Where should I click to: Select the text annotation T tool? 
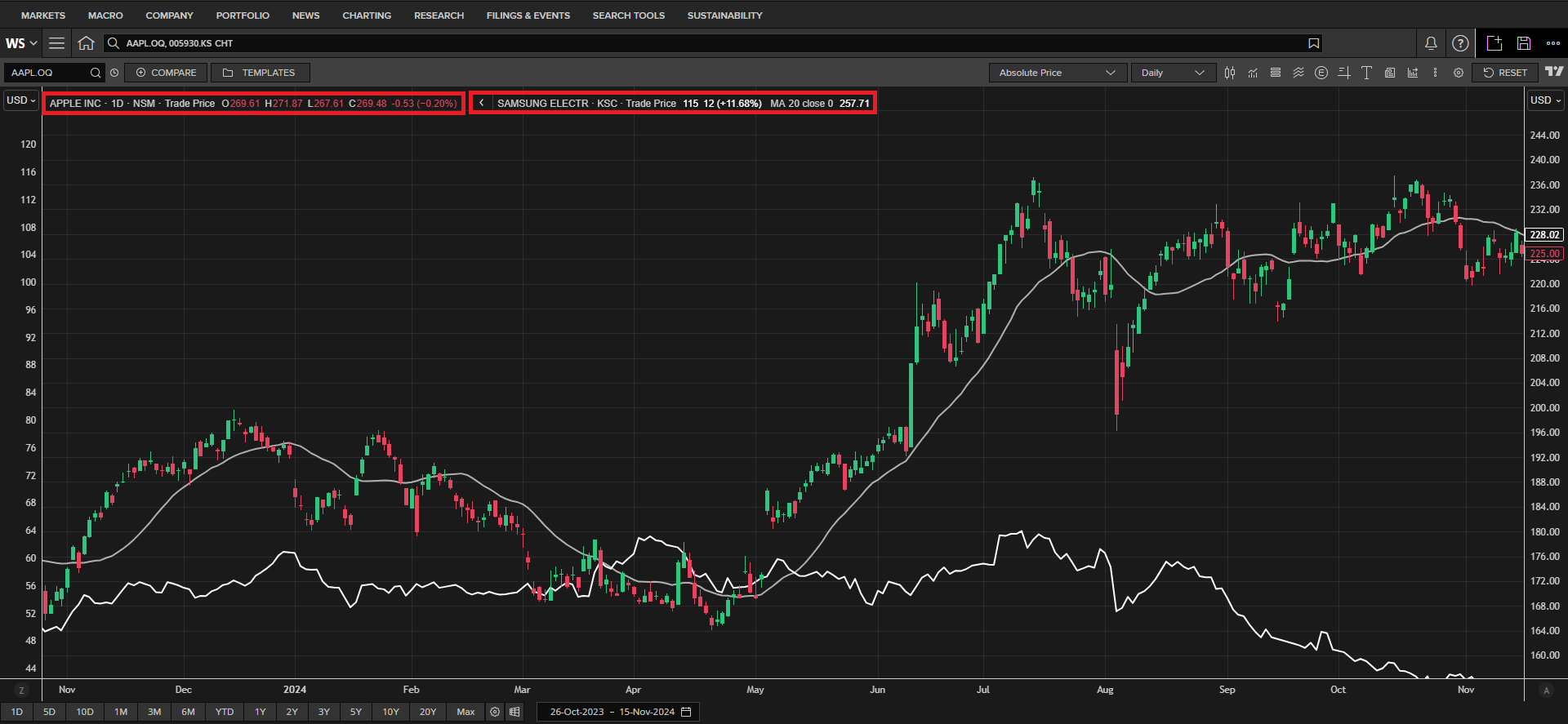tap(1367, 73)
